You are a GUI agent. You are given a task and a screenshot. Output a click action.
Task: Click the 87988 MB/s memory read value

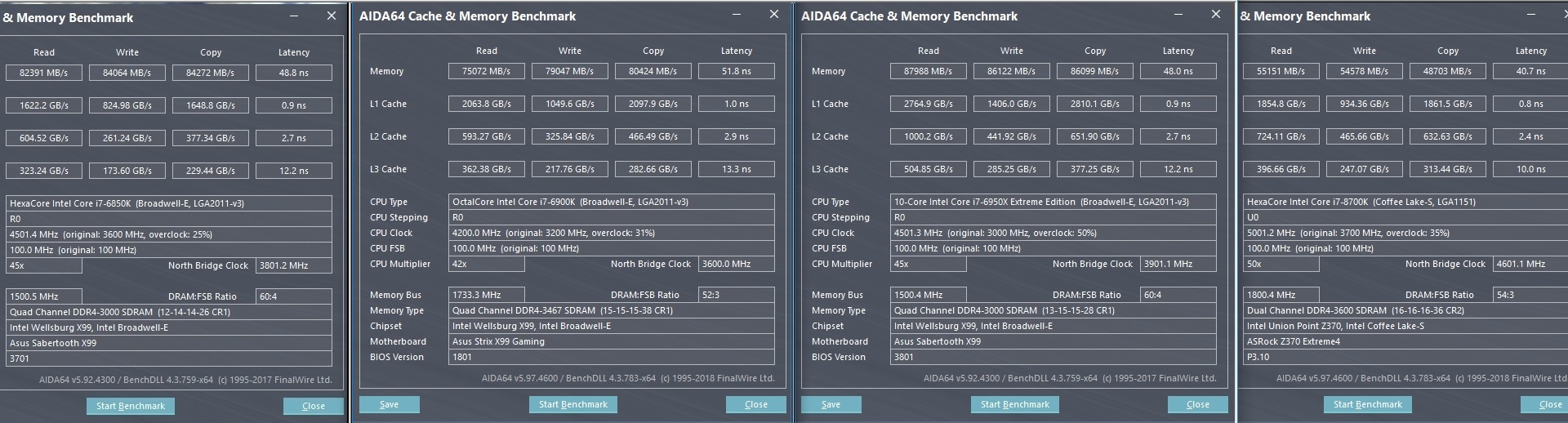[x=928, y=71]
